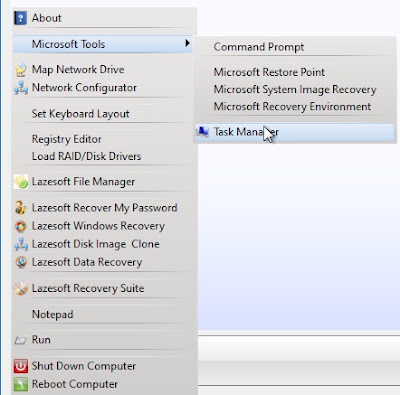Open Microsoft Restore Point
The height and width of the screenshot is (395, 400).
pyautogui.click(x=269, y=72)
